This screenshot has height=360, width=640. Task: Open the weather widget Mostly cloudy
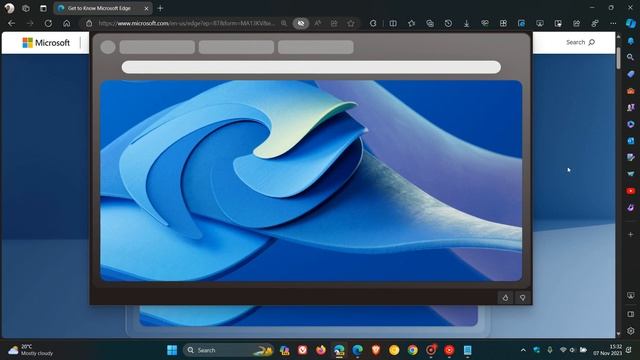tap(31, 350)
